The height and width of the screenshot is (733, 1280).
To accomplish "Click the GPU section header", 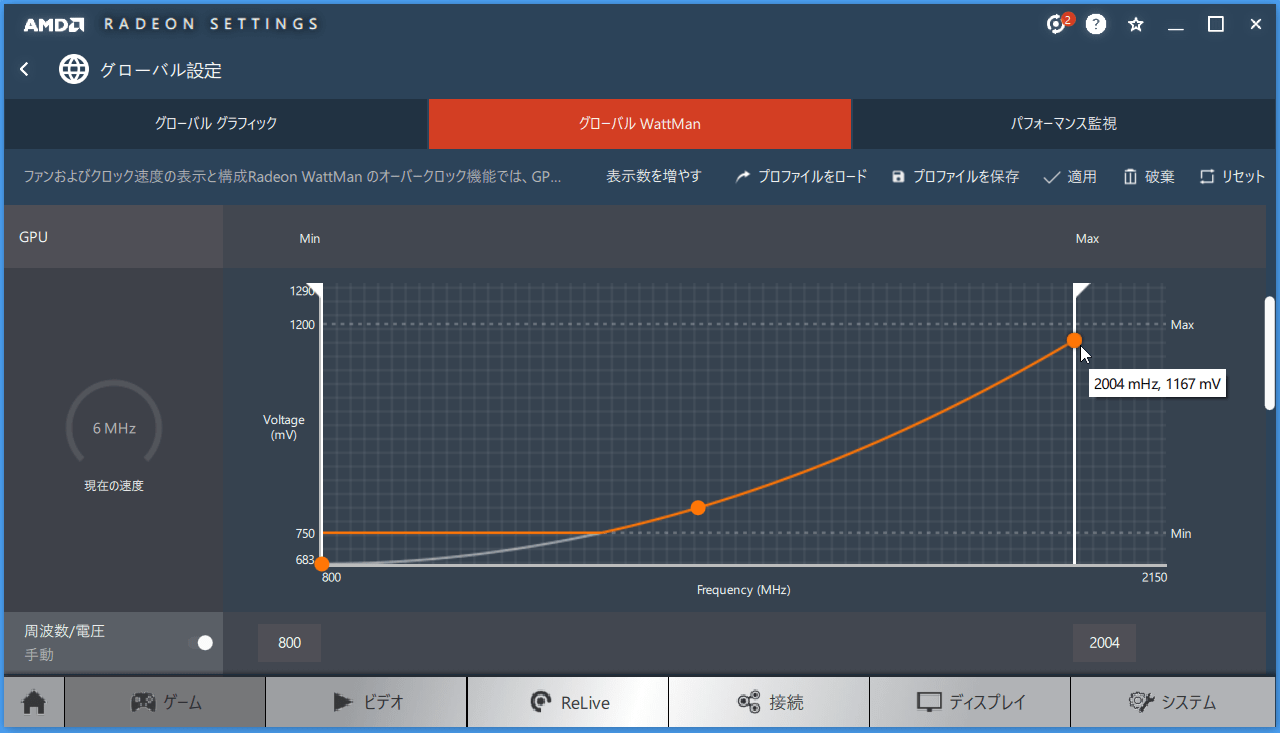I will tap(113, 237).
